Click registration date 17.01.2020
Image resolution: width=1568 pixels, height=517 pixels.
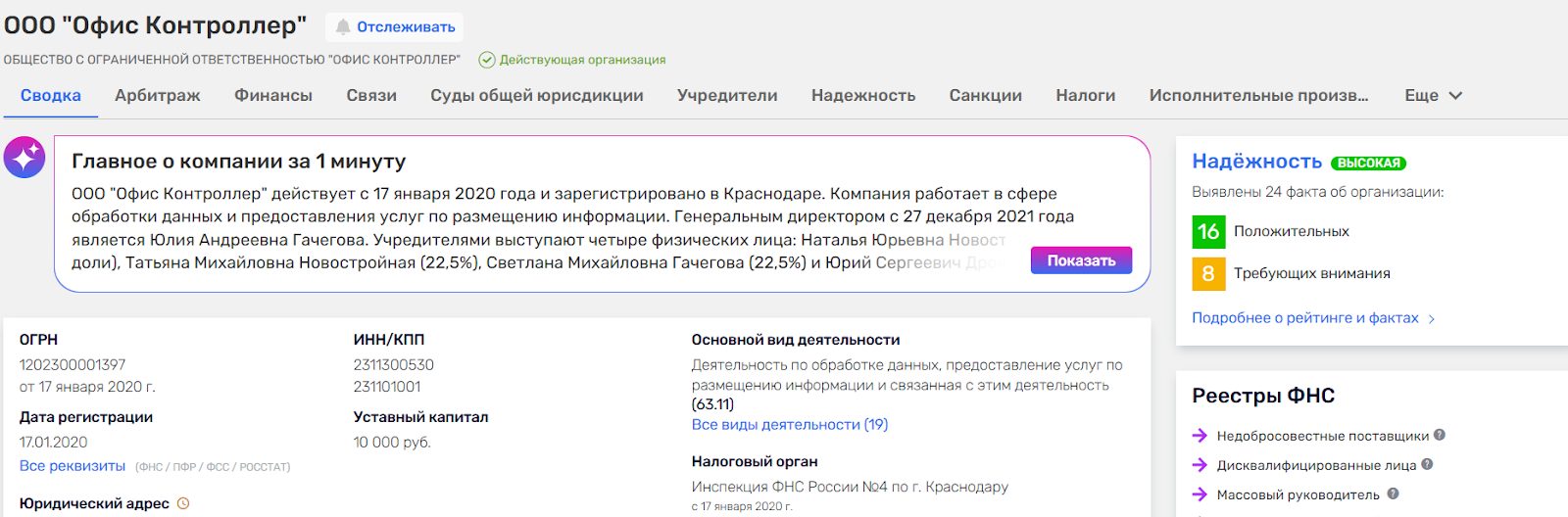coord(54,442)
